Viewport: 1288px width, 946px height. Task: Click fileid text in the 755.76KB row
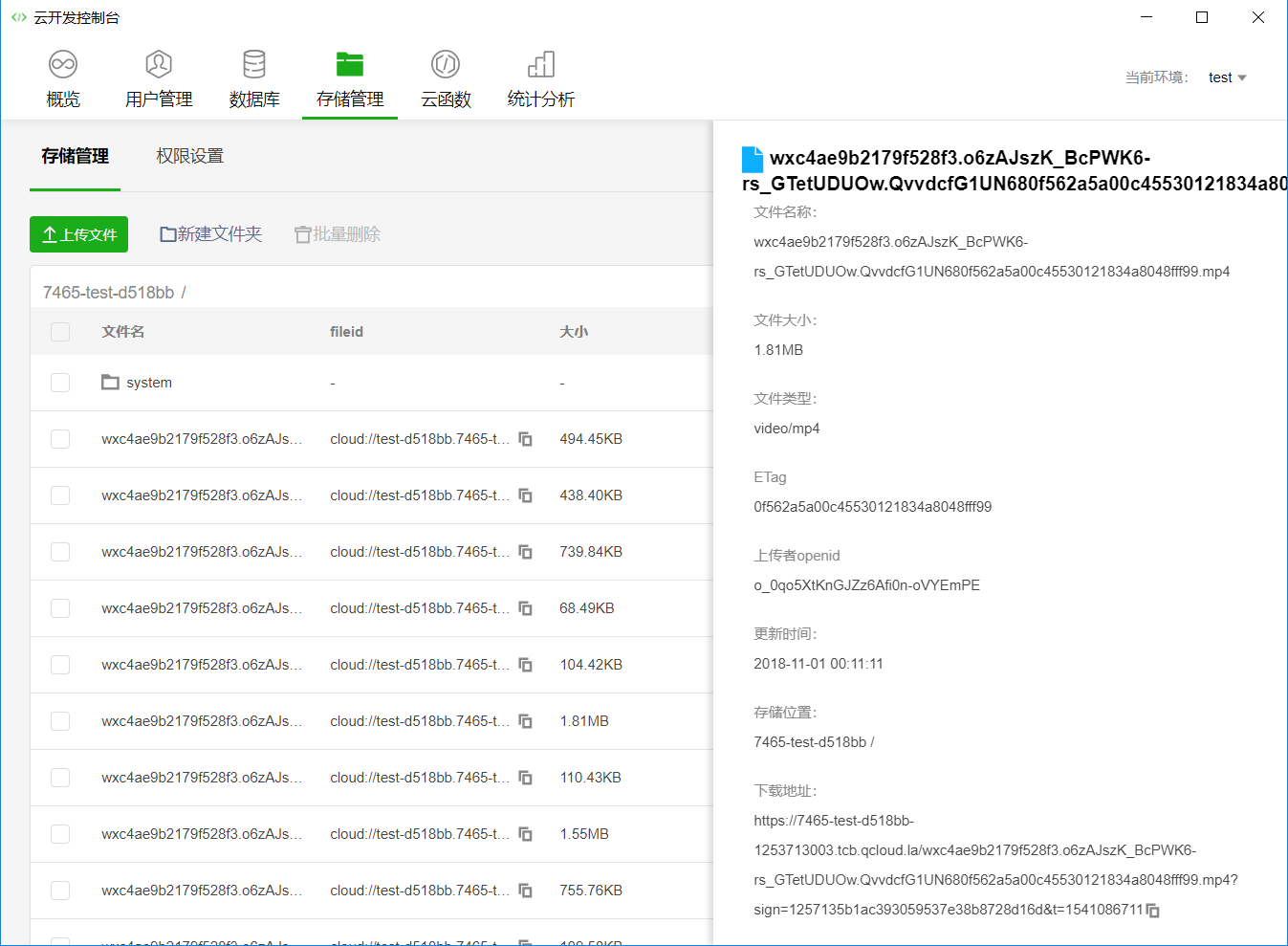click(x=420, y=891)
